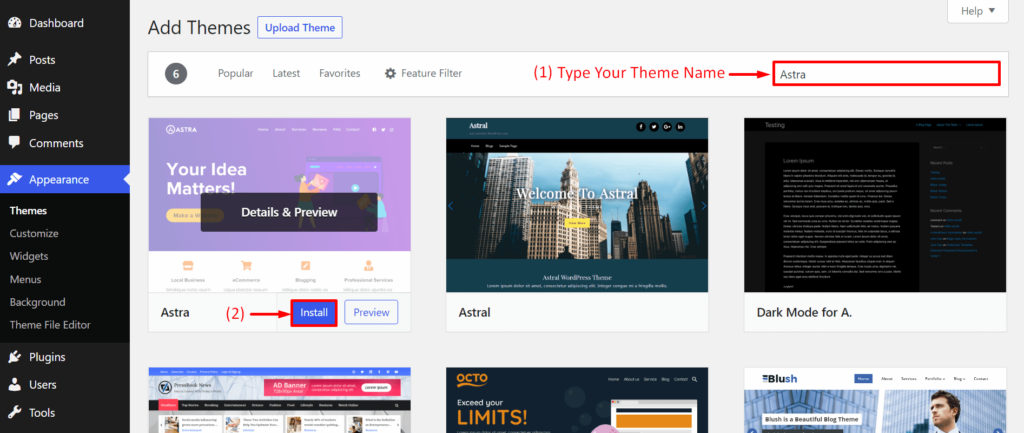
Task: Click the search icon in OCTO preview
Action: click(x=694, y=379)
